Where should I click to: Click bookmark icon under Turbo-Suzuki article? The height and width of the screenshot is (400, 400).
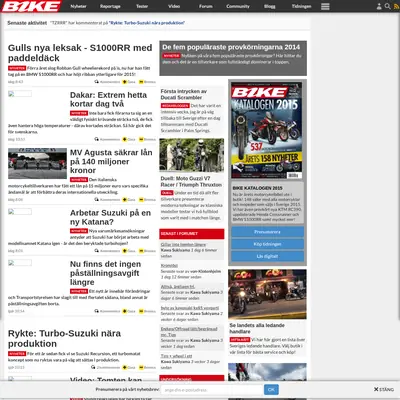click(x=141, y=367)
